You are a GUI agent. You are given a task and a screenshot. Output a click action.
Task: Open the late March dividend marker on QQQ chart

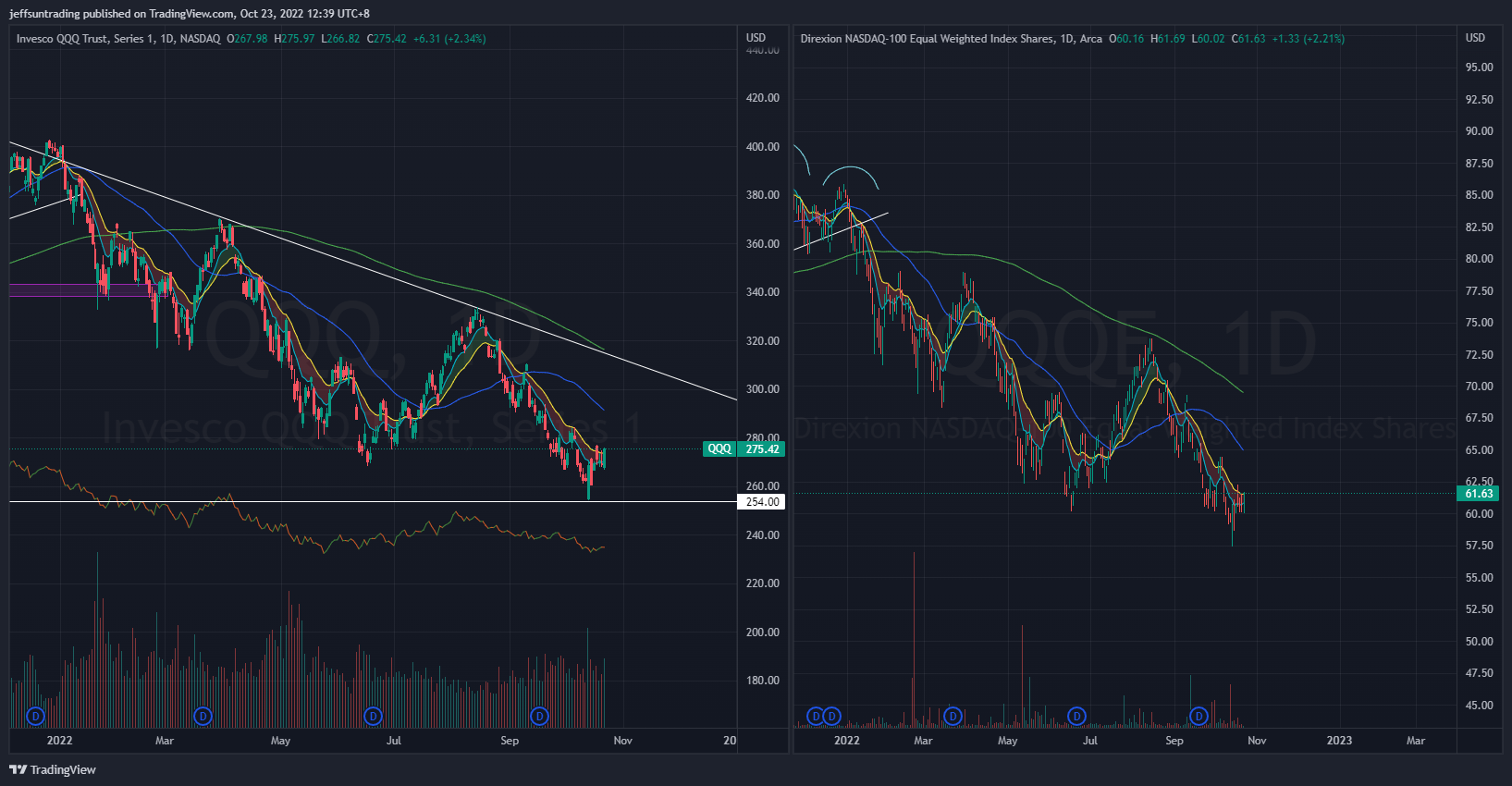pos(203,716)
